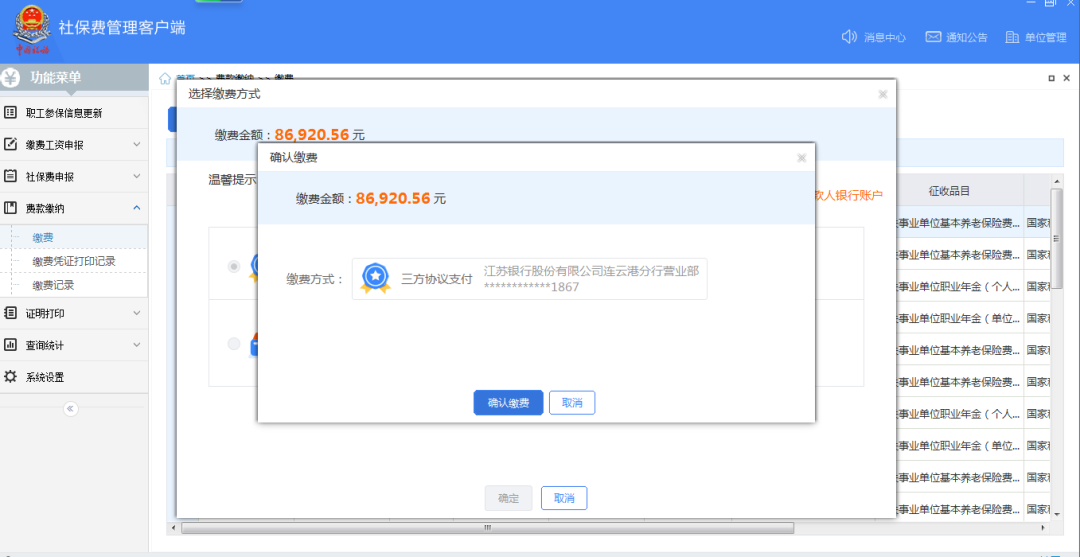Click the disabled 确定 button

tap(508, 498)
